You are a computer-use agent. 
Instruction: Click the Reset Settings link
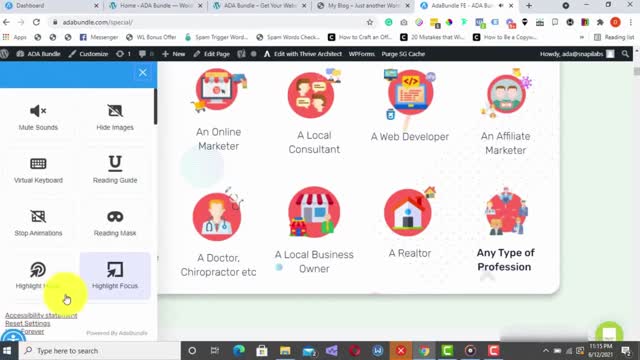click(28, 323)
